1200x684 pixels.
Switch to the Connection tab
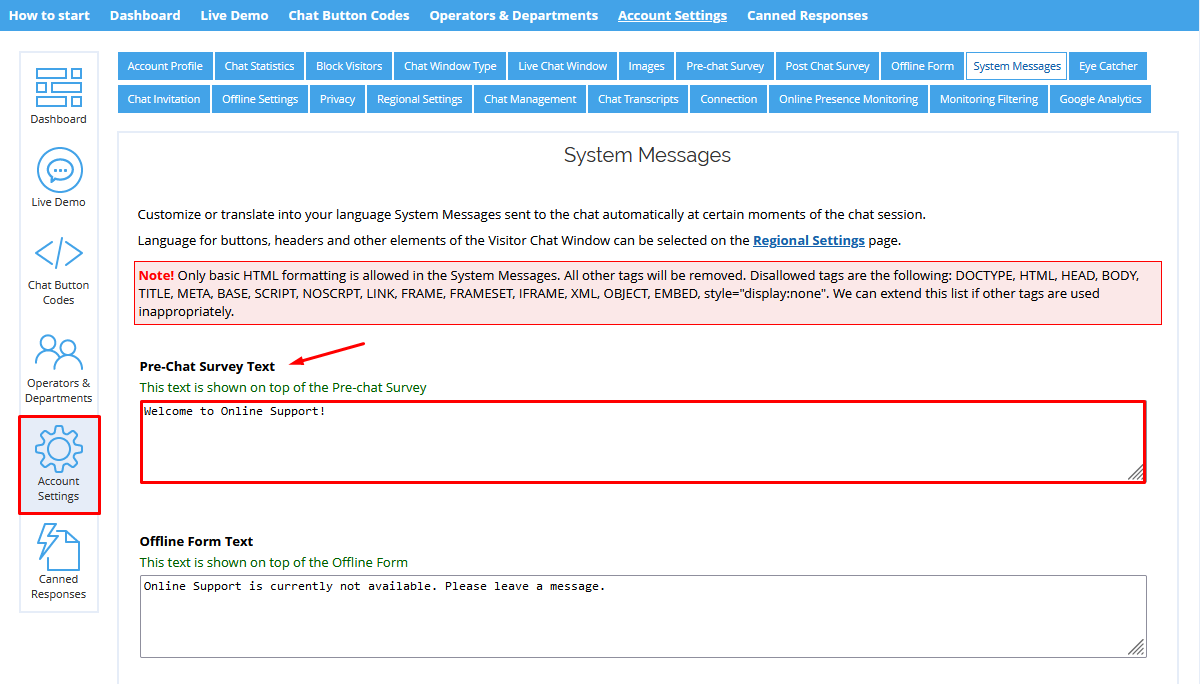coord(728,99)
